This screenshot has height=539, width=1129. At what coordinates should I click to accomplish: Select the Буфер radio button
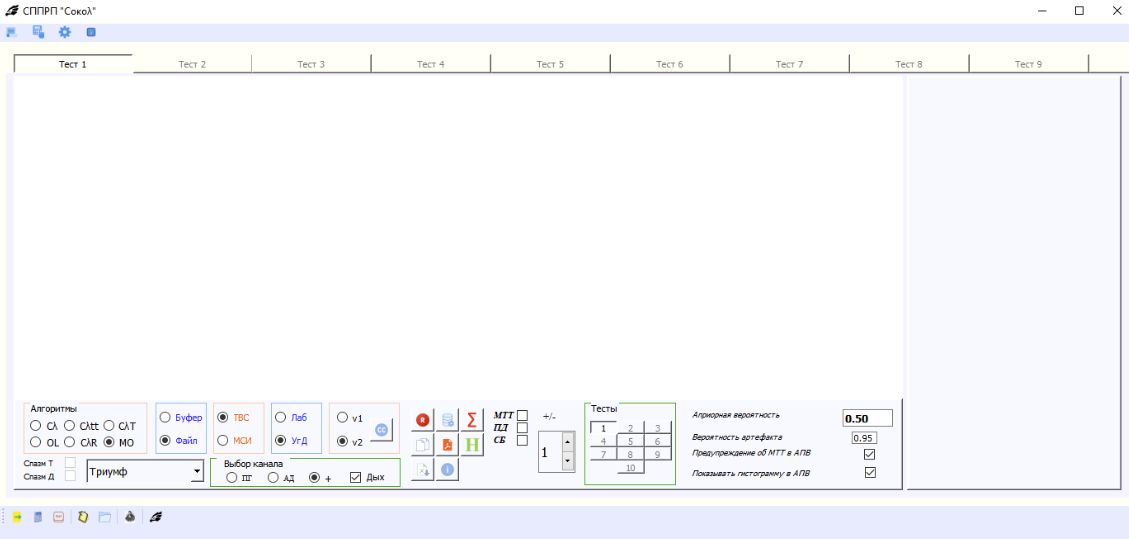point(165,417)
